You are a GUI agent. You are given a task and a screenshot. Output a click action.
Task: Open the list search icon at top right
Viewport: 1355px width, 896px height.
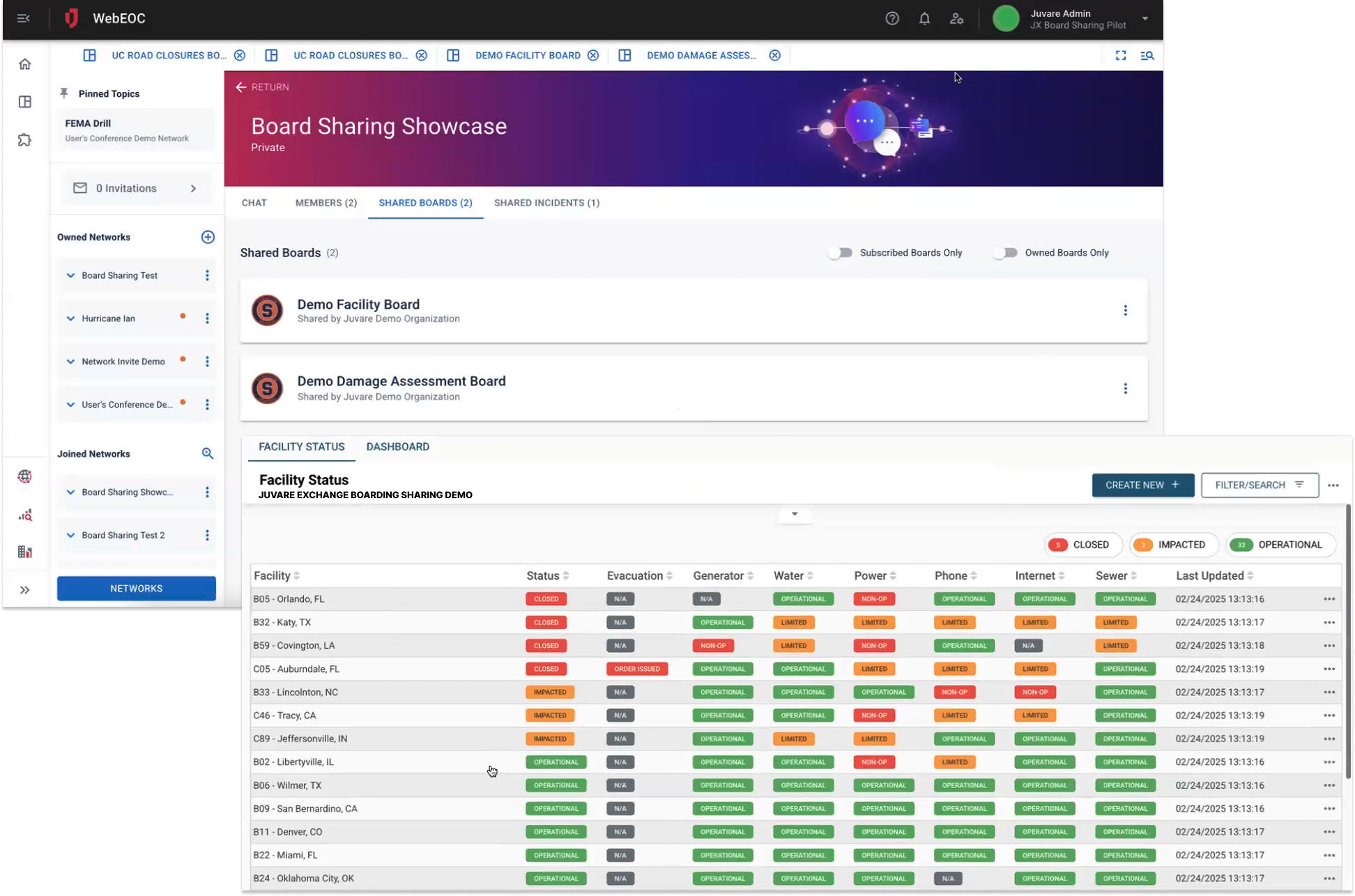1147,55
